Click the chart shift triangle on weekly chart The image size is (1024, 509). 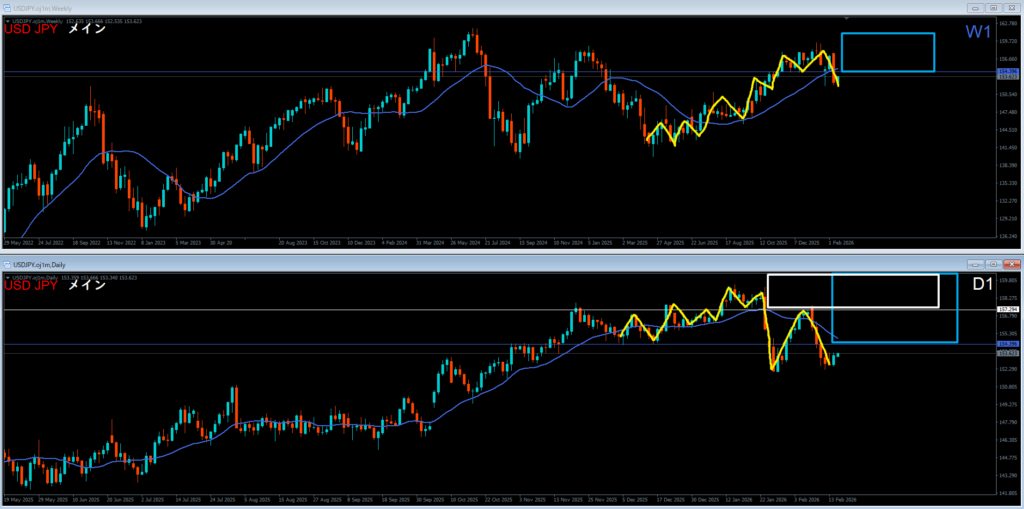coord(848,18)
